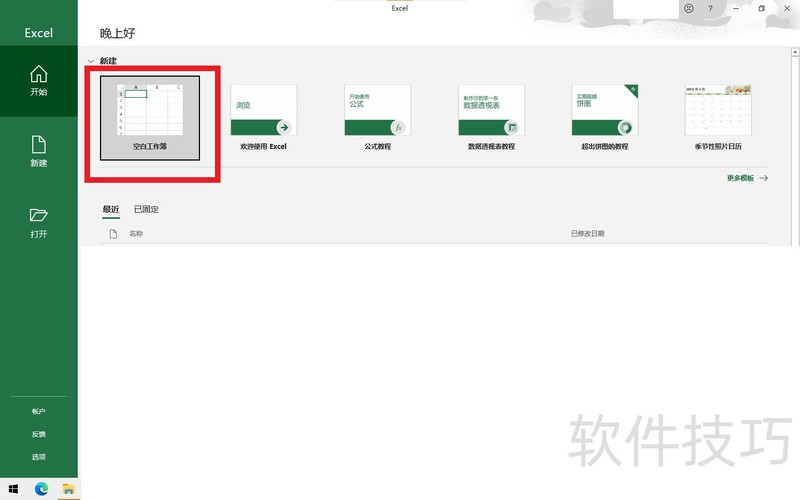Switch to the 已固定 tab
The width and height of the screenshot is (800, 500).
pyautogui.click(x=146, y=209)
